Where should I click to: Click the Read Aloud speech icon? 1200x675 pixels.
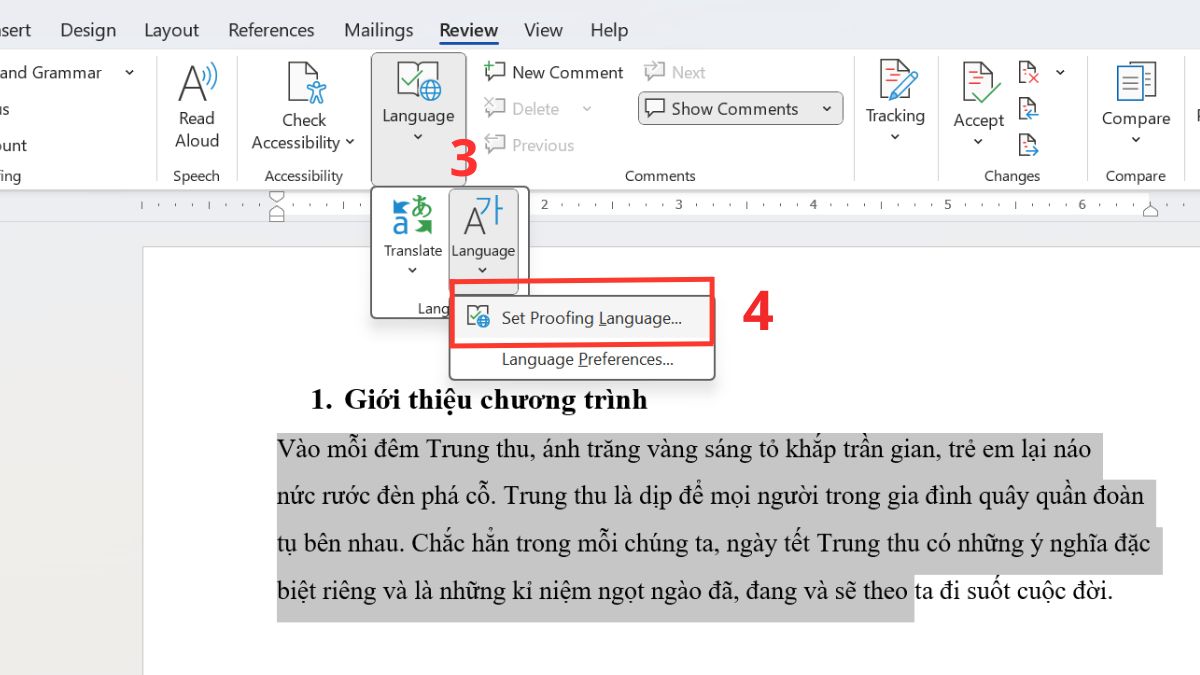click(197, 105)
